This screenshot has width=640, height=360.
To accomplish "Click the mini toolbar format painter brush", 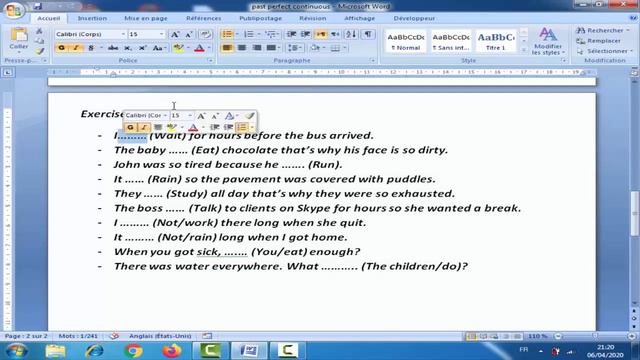I will coord(250,116).
